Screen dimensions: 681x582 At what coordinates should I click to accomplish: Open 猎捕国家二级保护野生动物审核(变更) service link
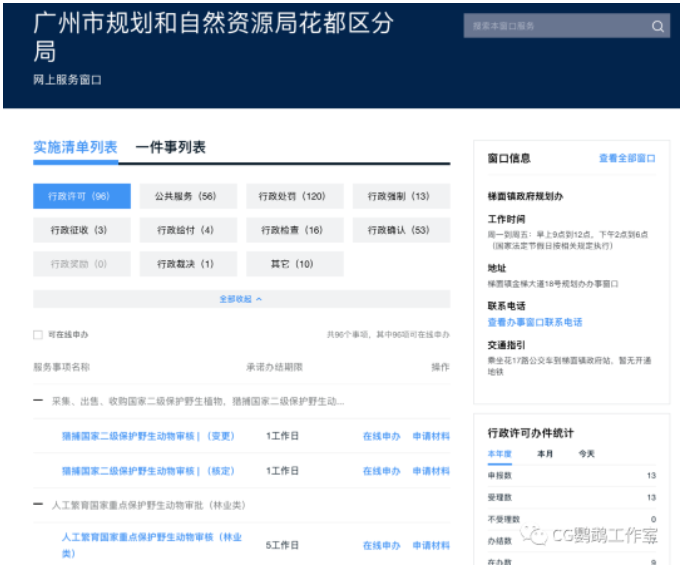click(x=147, y=436)
